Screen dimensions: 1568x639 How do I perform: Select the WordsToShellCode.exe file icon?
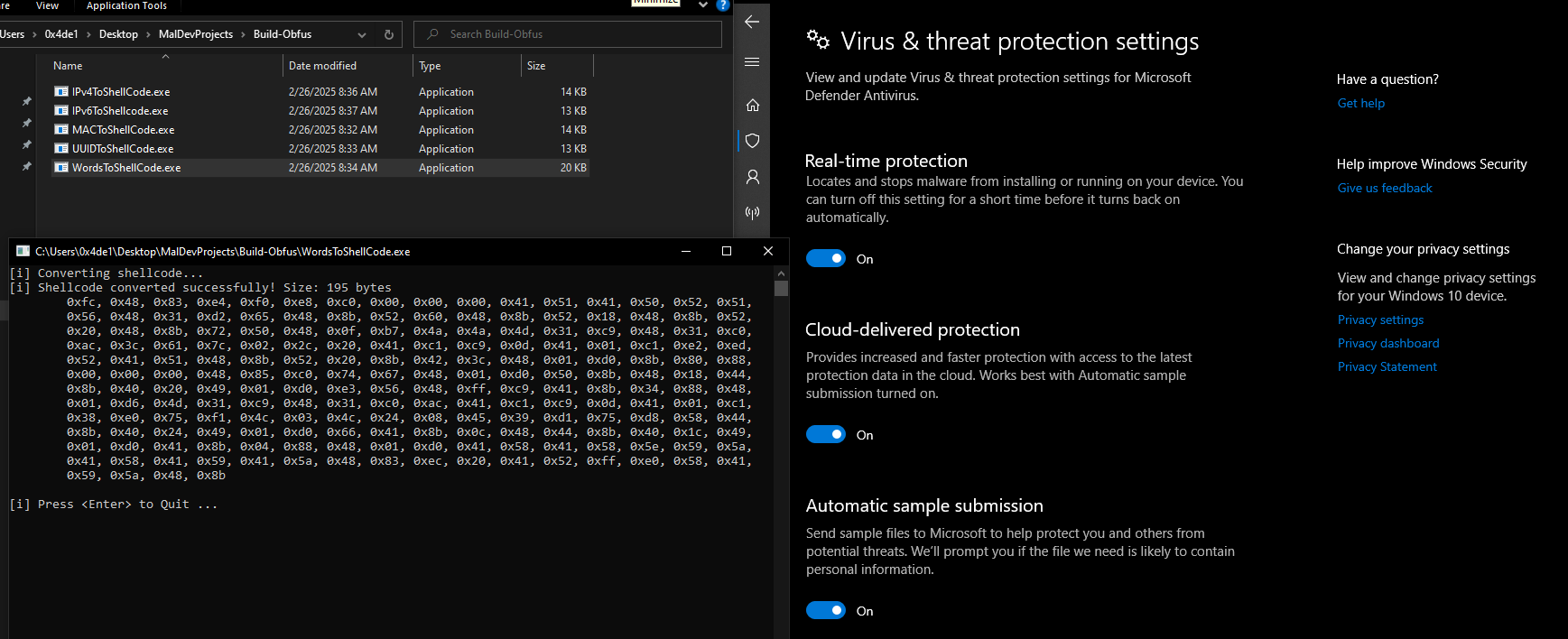click(61, 168)
